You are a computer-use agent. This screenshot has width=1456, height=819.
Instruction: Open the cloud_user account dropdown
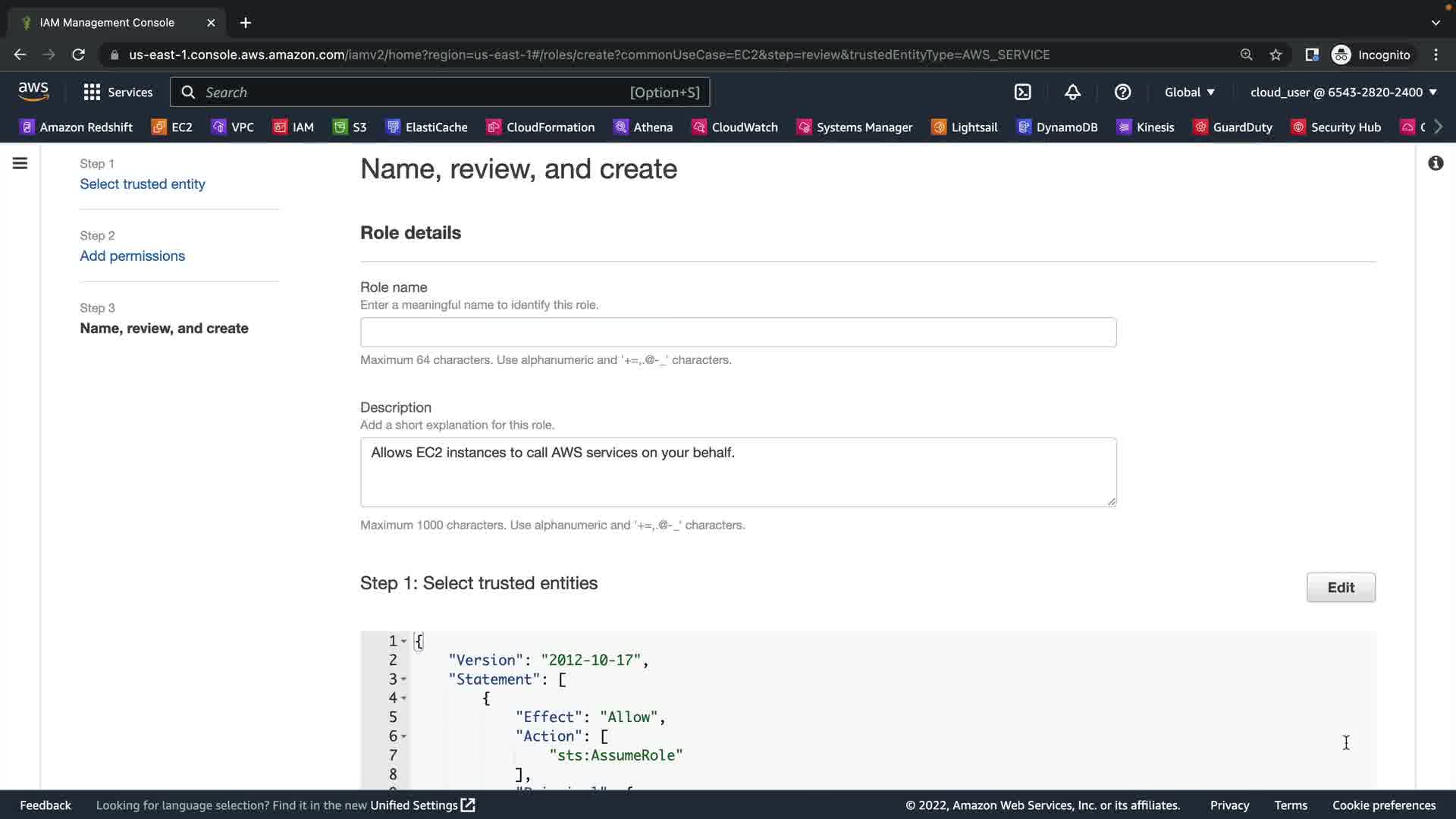pyautogui.click(x=1343, y=92)
